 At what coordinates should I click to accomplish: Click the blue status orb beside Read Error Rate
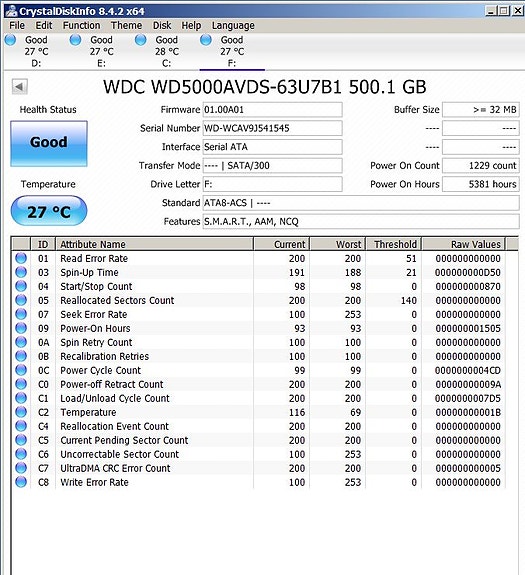pyautogui.click(x=21, y=258)
